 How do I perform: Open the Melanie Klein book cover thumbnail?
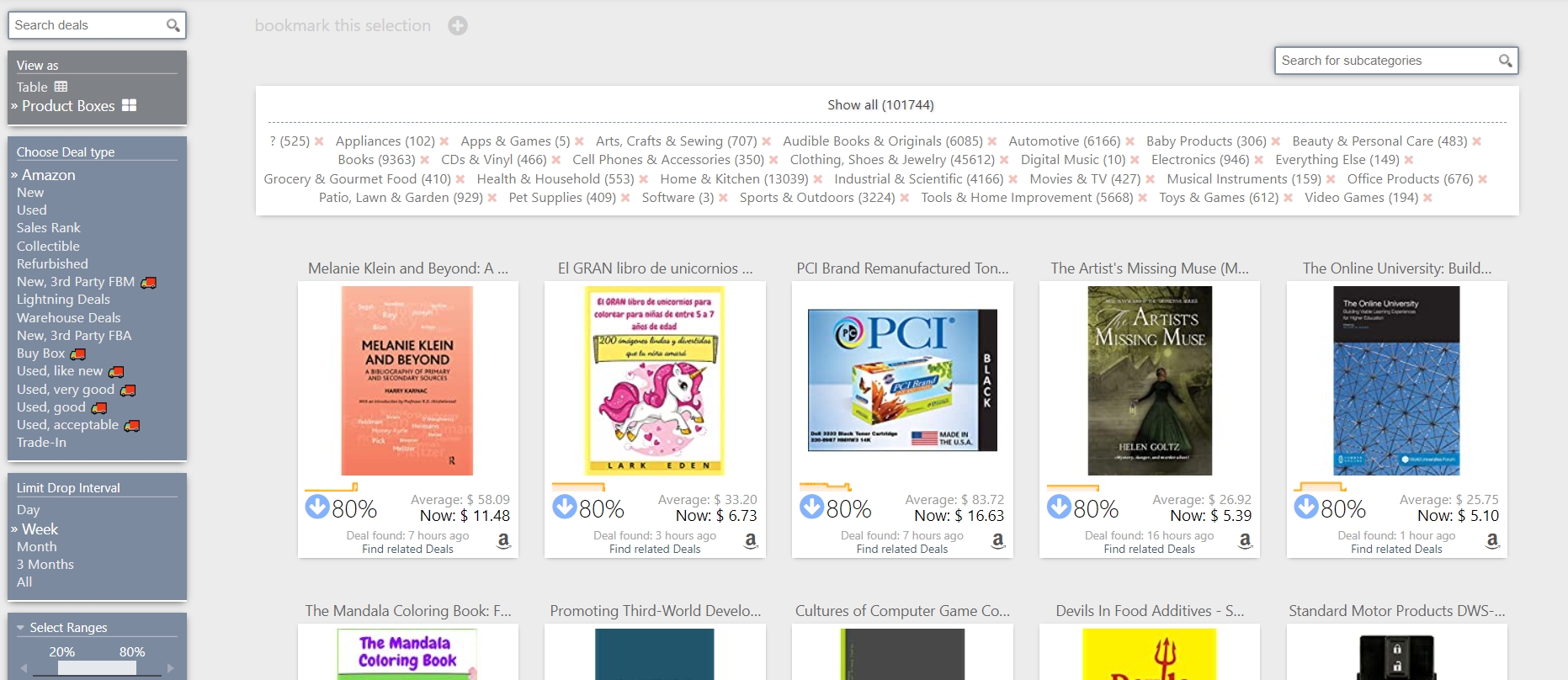point(407,381)
